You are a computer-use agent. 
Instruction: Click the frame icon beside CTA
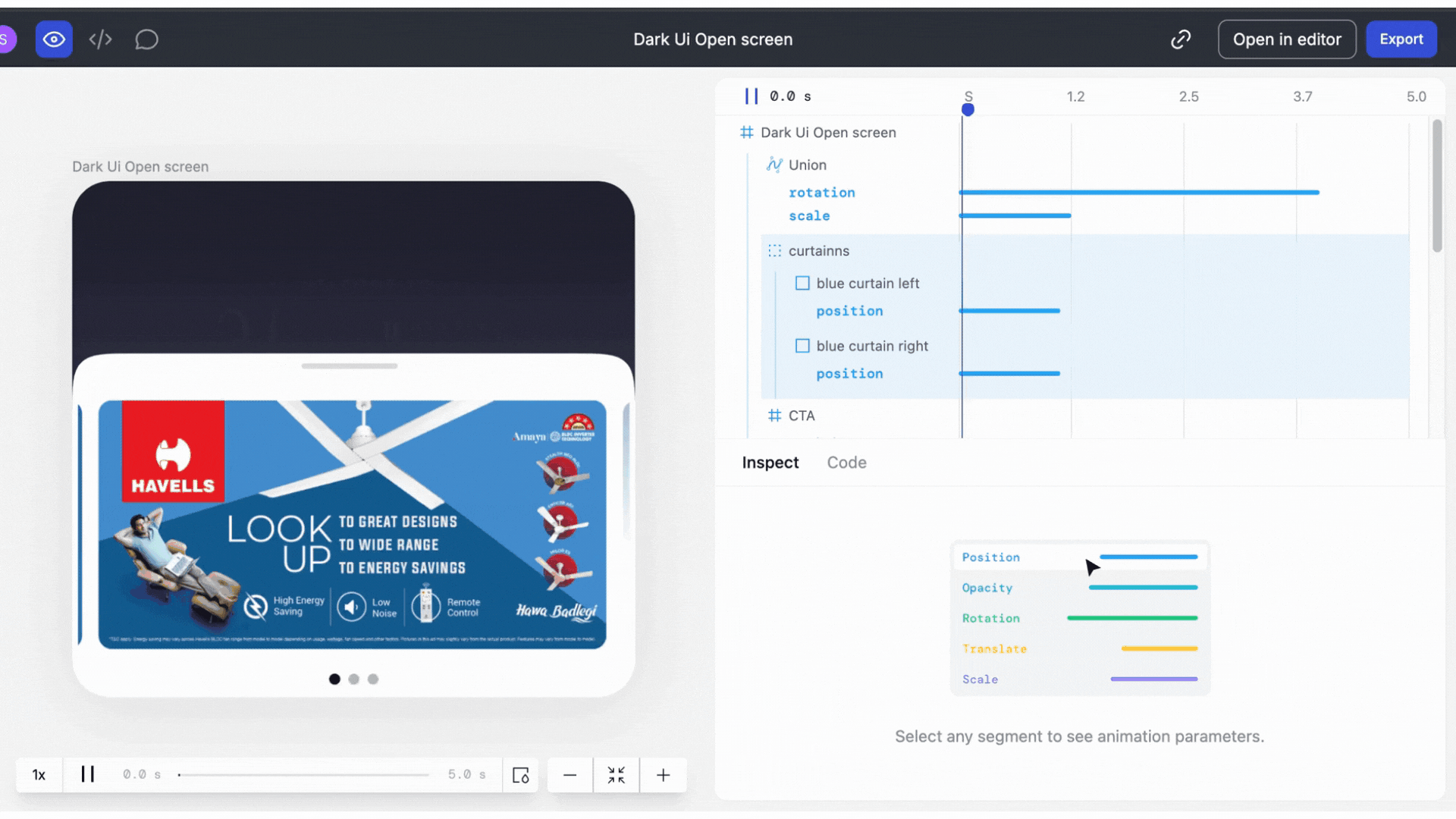click(x=774, y=416)
